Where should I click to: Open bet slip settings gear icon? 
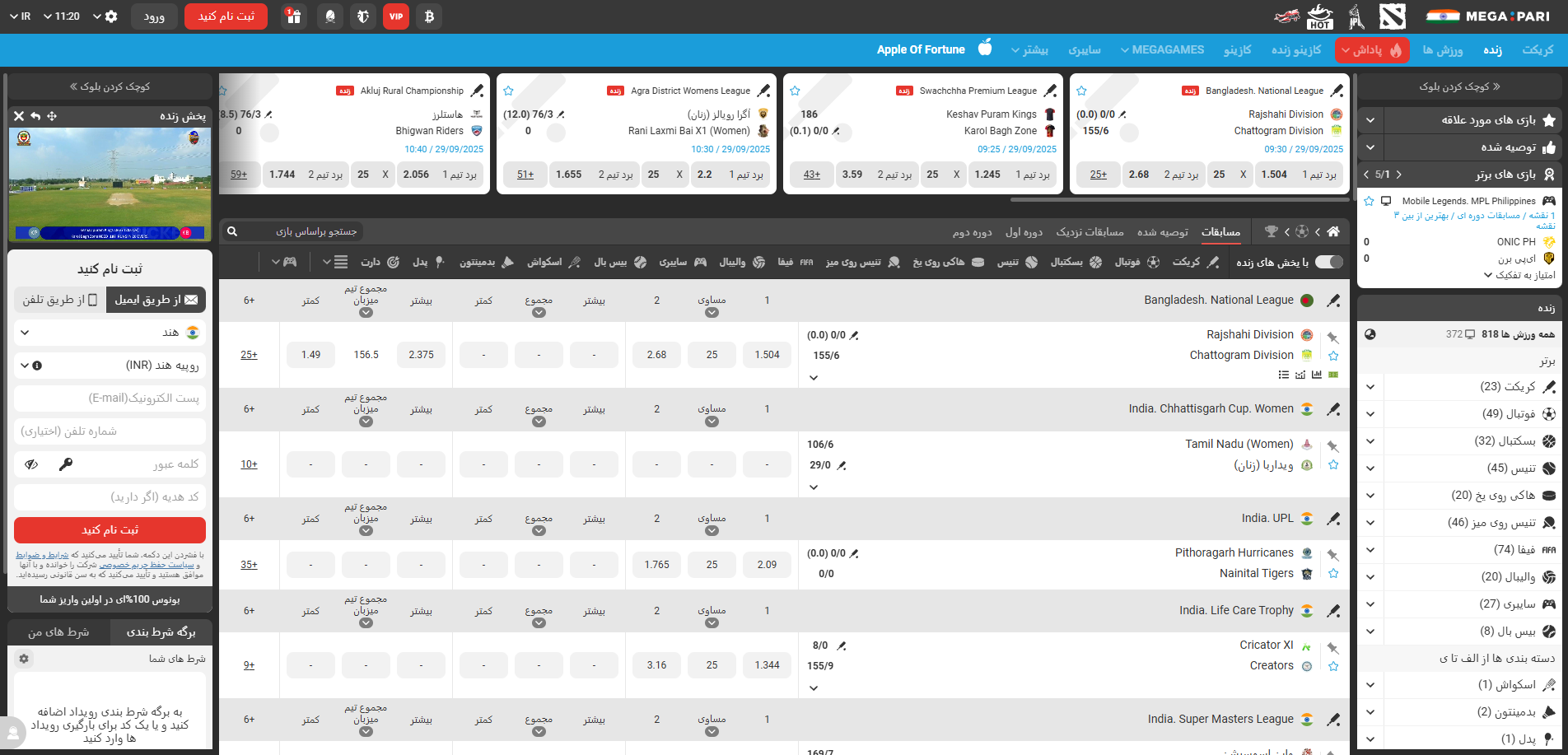tap(24, 659)
